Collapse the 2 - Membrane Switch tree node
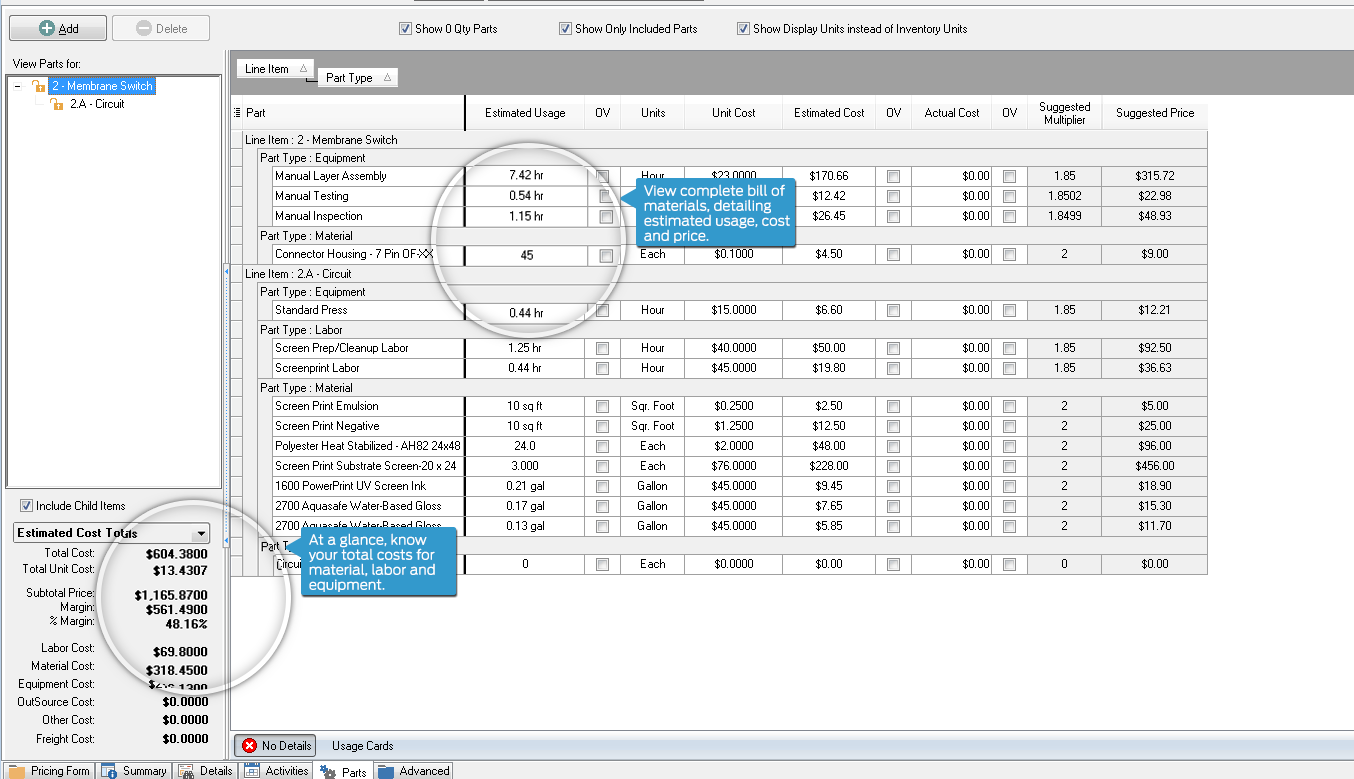The width and height of the screenshot is (1354, 779). click(18, 86)
